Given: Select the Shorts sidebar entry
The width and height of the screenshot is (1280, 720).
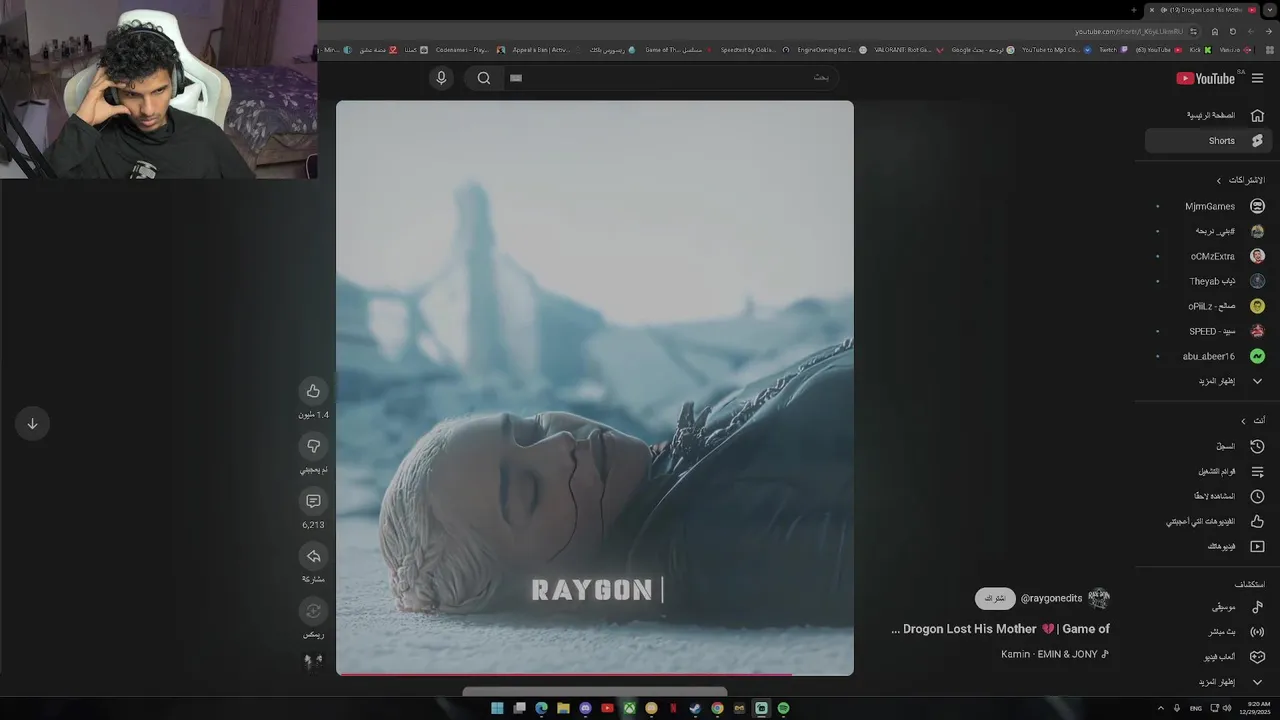Looking at the screenshot, I should click(1209, 141).
